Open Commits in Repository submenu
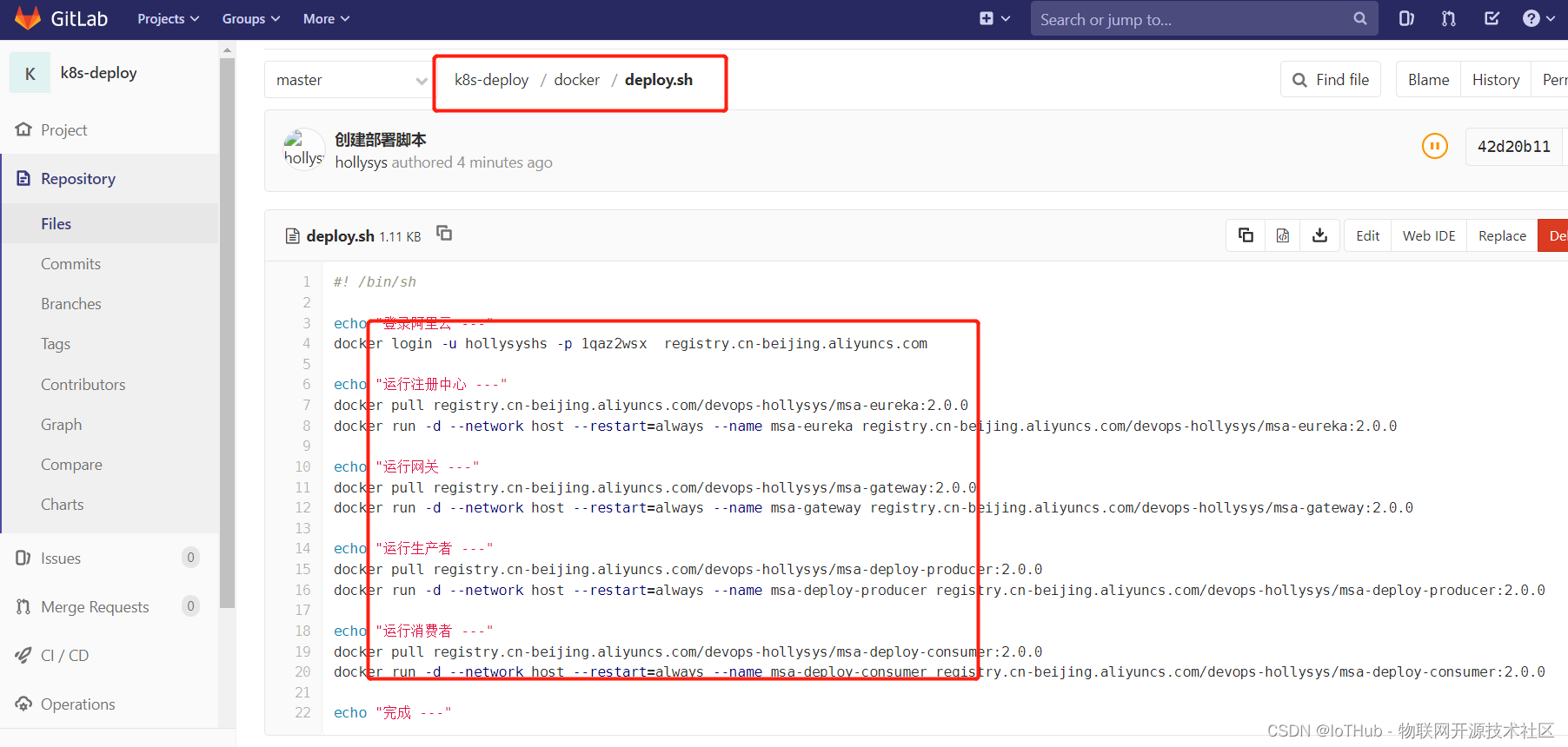The width and height of the screenshot is (1568, 747). point(70,263)
